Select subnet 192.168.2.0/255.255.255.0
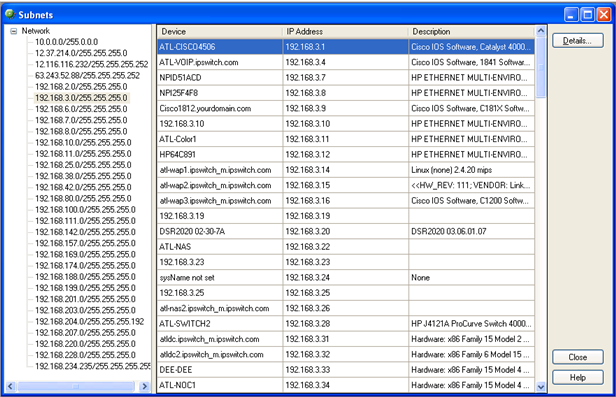 [x=81, y=86]
